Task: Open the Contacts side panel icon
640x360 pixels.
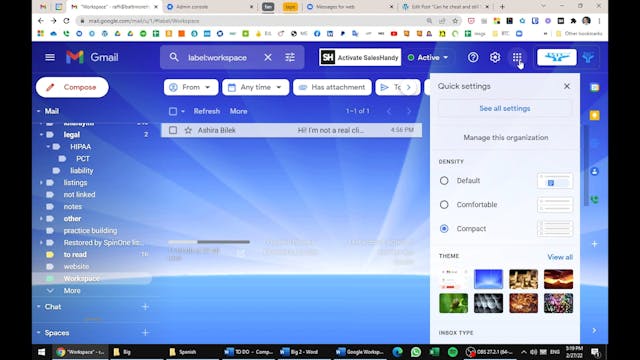Action: 594,171
